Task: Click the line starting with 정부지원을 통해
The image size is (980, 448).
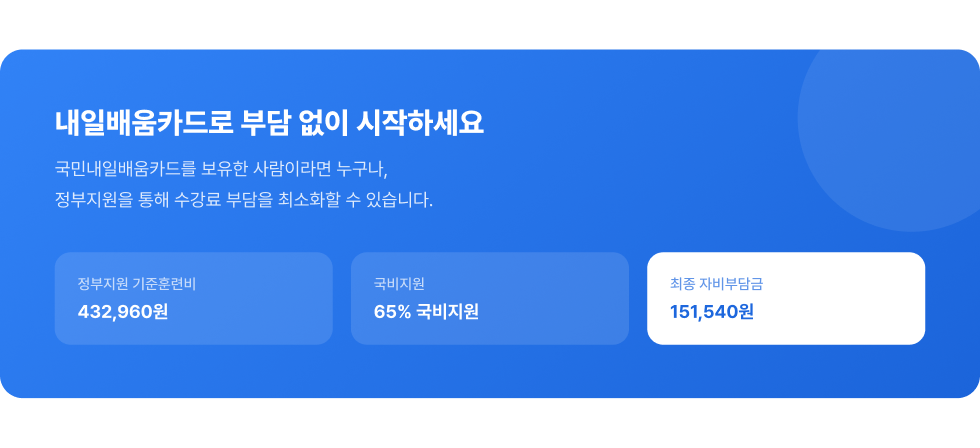Action: tap(244, 199)
